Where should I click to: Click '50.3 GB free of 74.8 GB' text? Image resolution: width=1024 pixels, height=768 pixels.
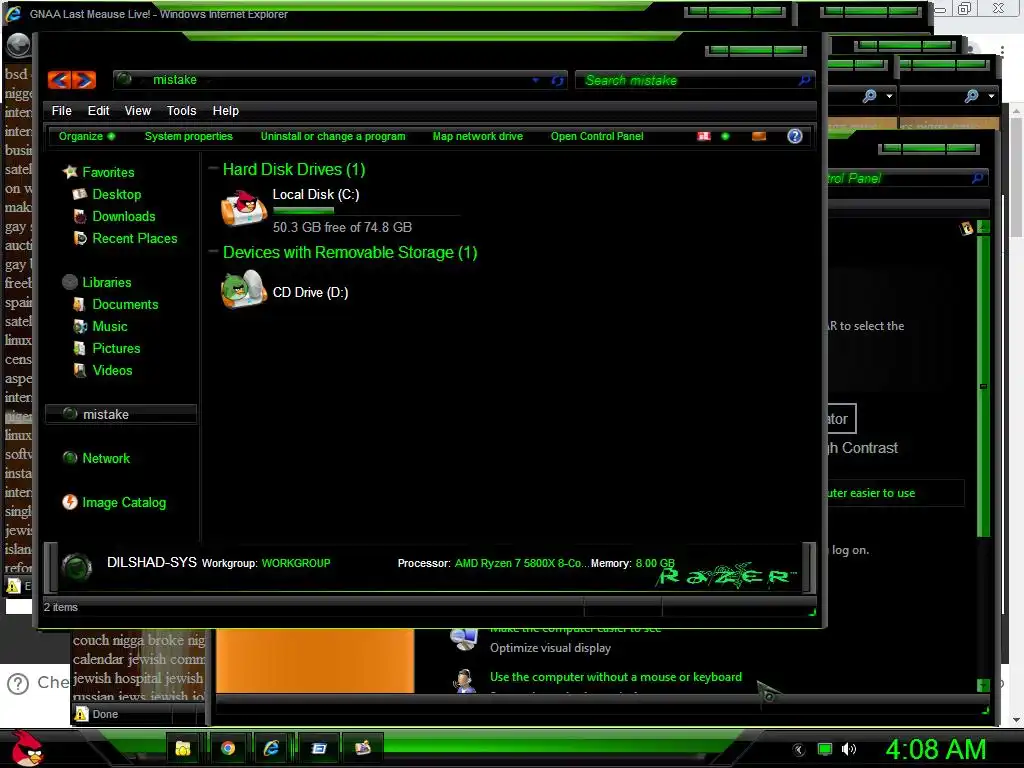342,227
